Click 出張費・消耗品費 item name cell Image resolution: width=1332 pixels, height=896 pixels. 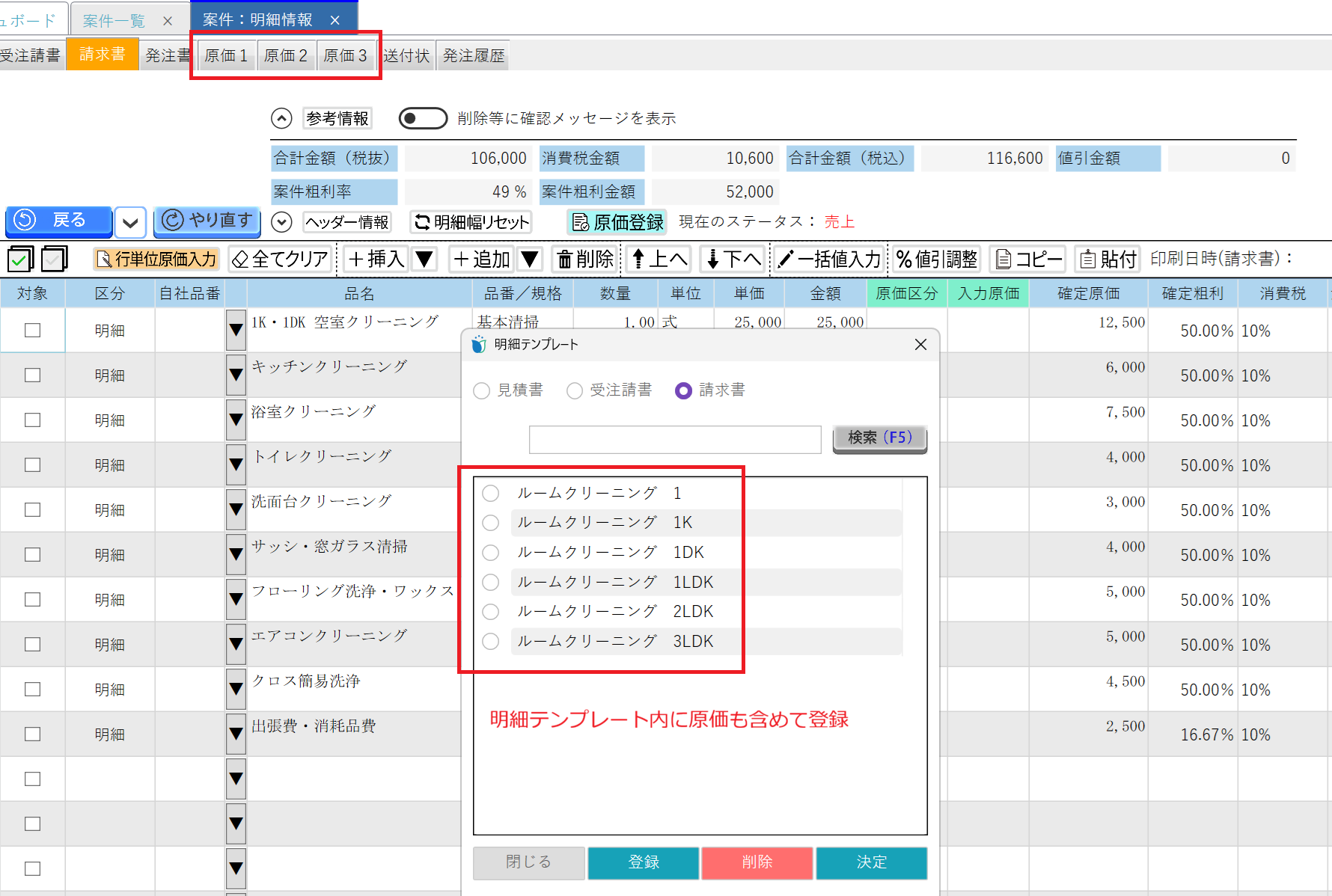[353, 733]
